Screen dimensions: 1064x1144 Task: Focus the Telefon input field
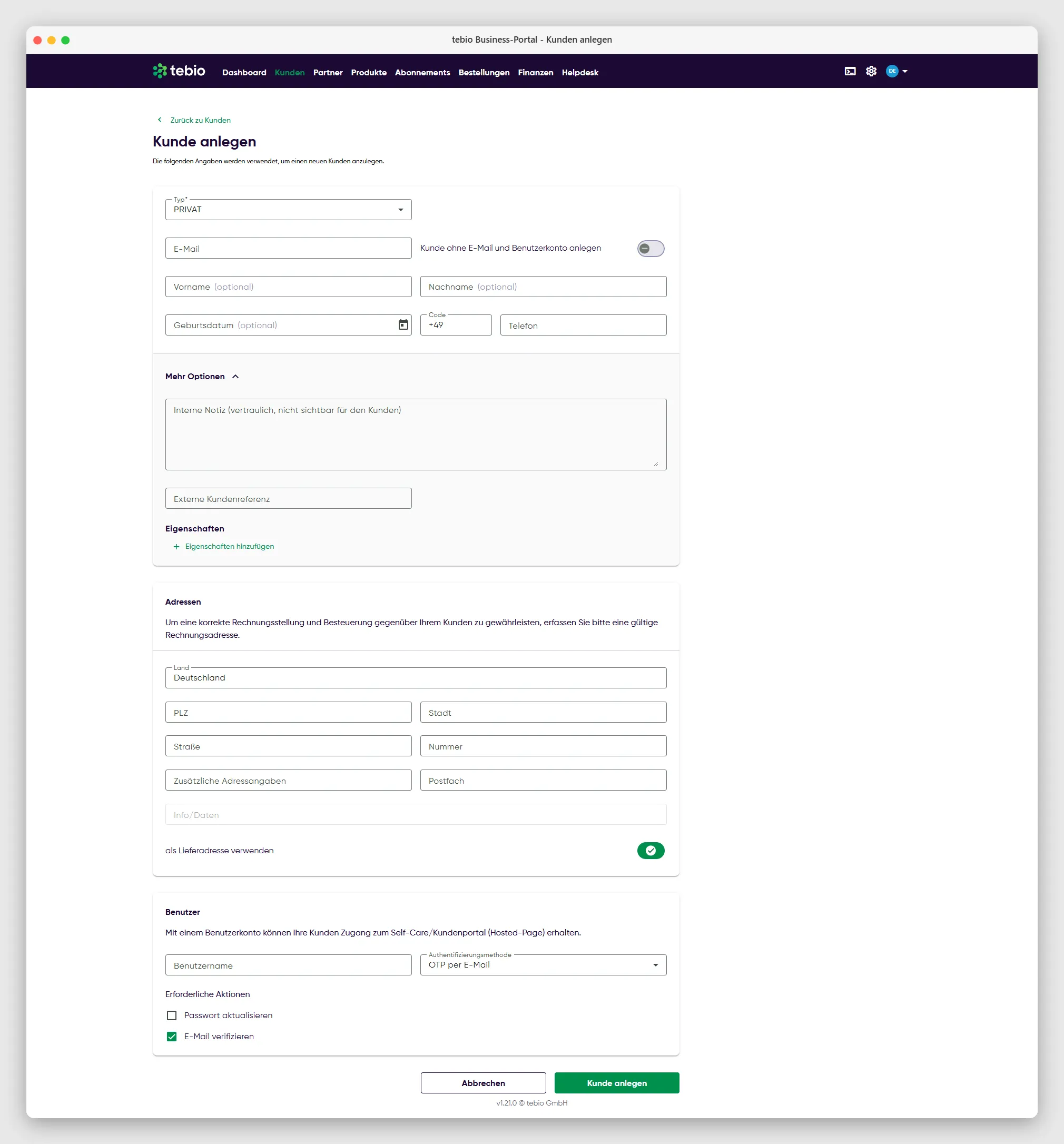click(583, 325)
